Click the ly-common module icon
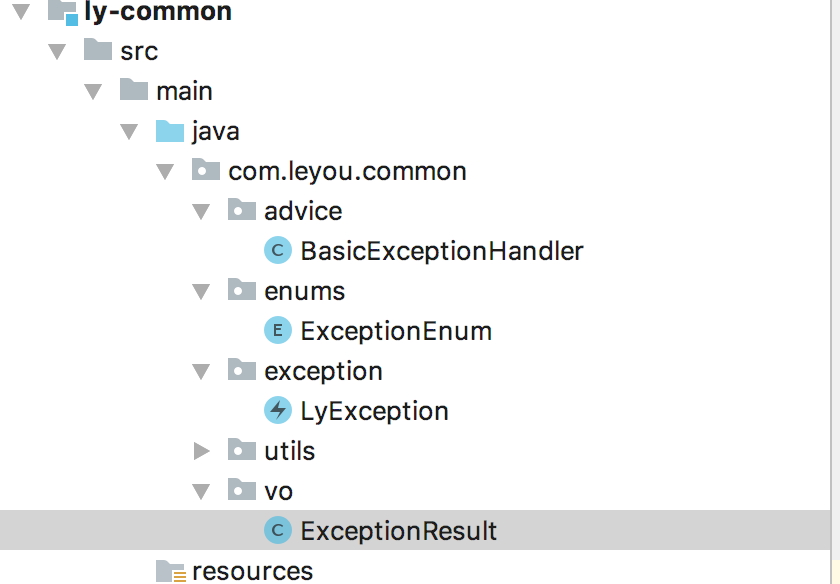Screen dimensions: 840x584 point(62,12)
